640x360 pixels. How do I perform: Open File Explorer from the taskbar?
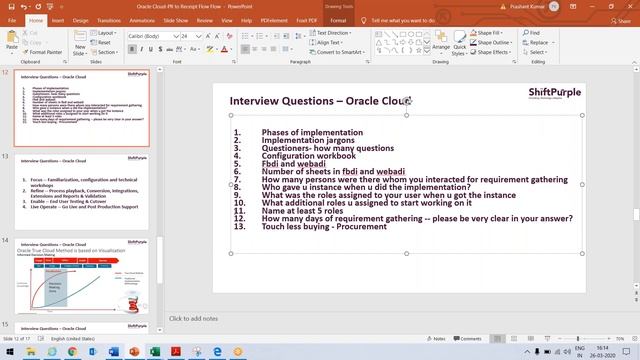31,351
